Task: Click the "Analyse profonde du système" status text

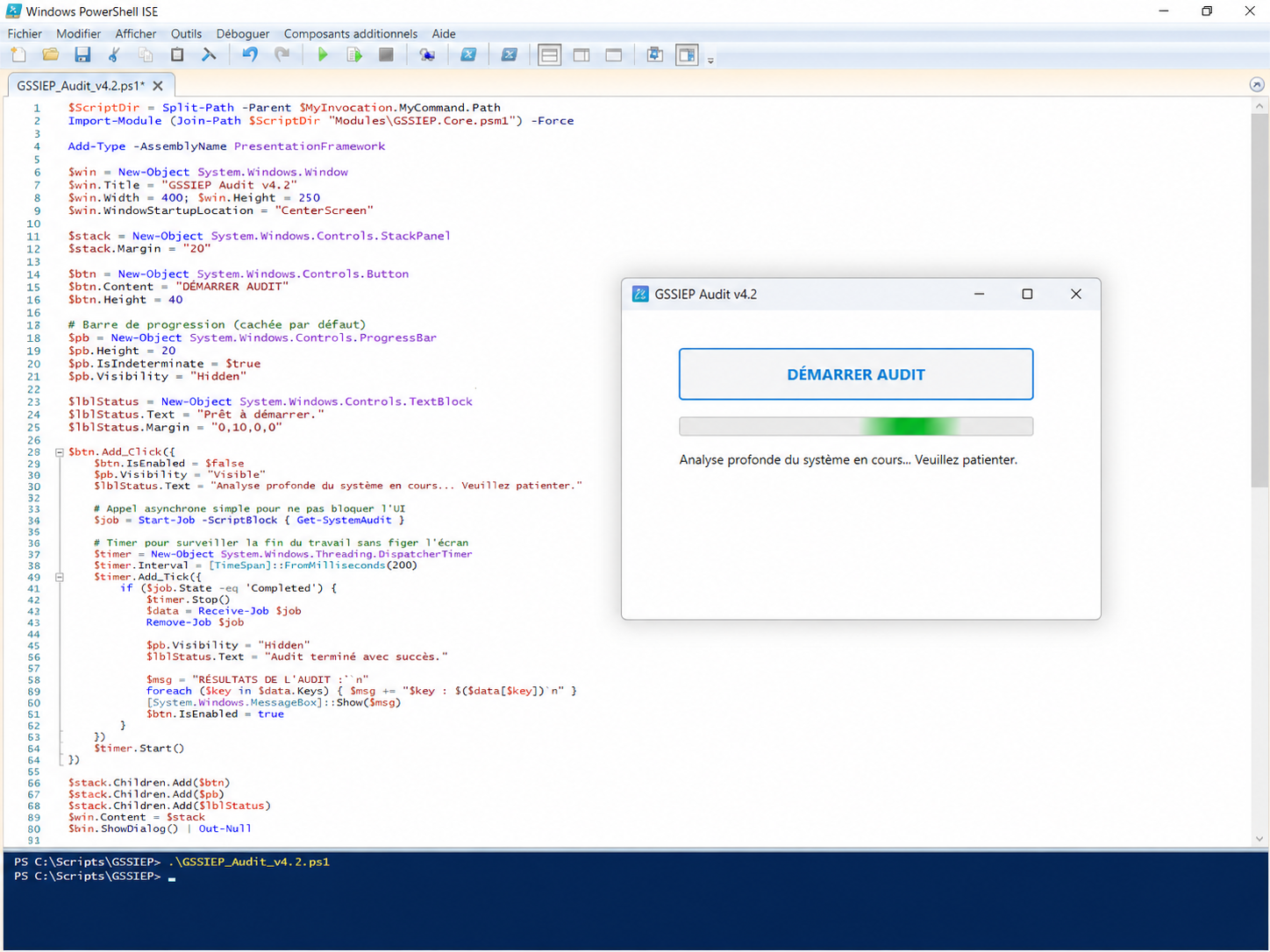Action: click(848, 459)
